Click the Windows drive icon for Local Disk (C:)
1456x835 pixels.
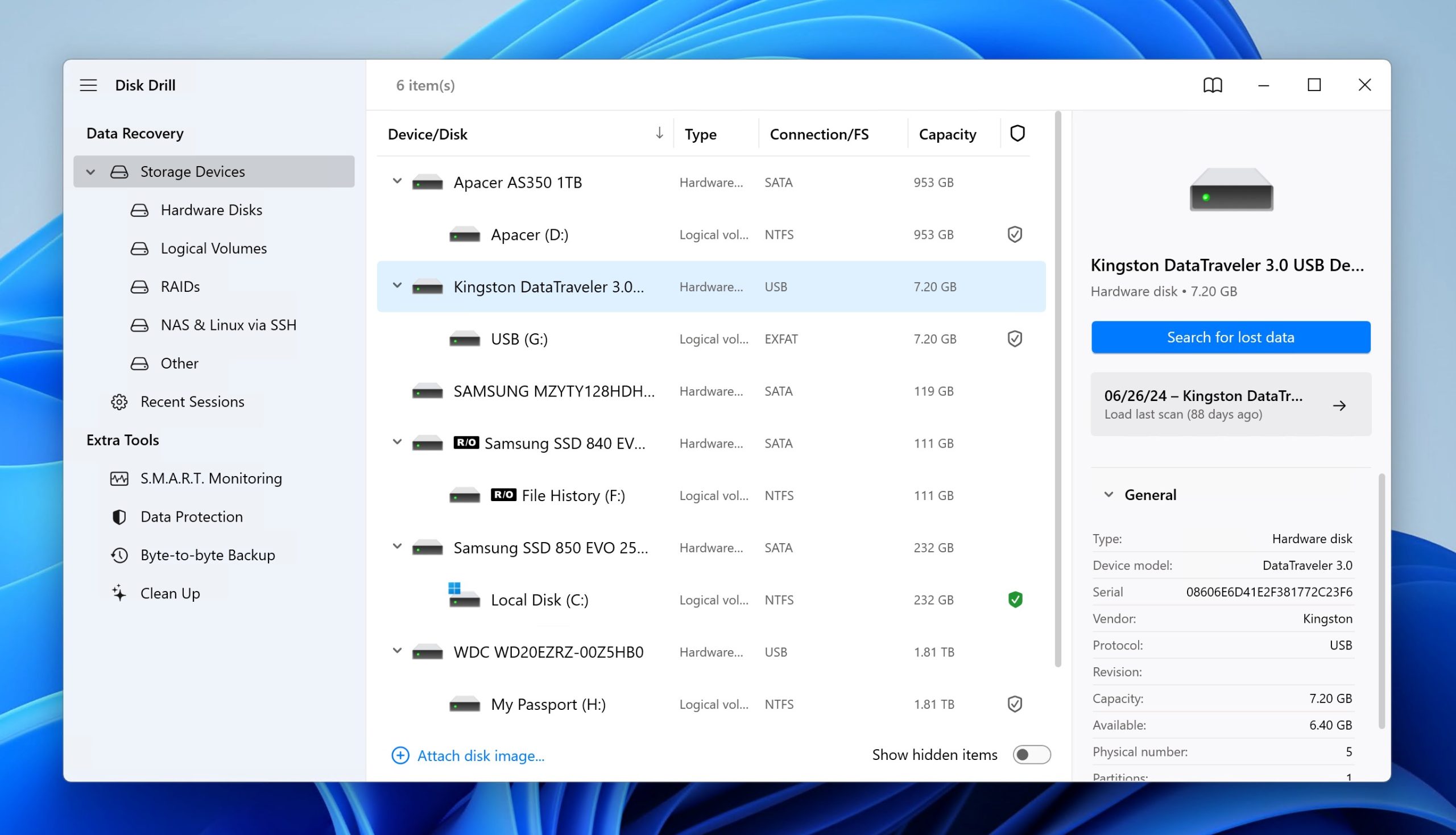[x=464, y=596]
